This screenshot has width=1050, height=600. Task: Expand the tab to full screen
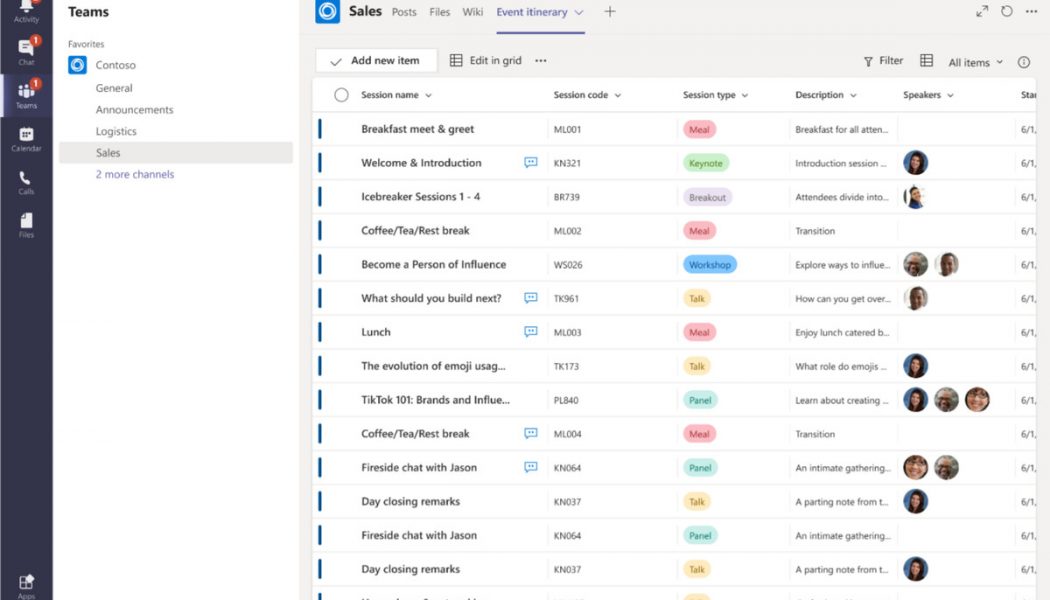983,12
